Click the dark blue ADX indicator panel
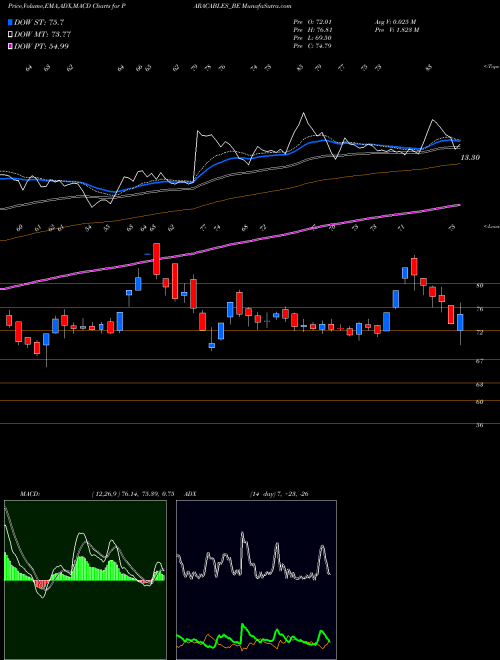This screenshot has width=500, height=660. 256,580
